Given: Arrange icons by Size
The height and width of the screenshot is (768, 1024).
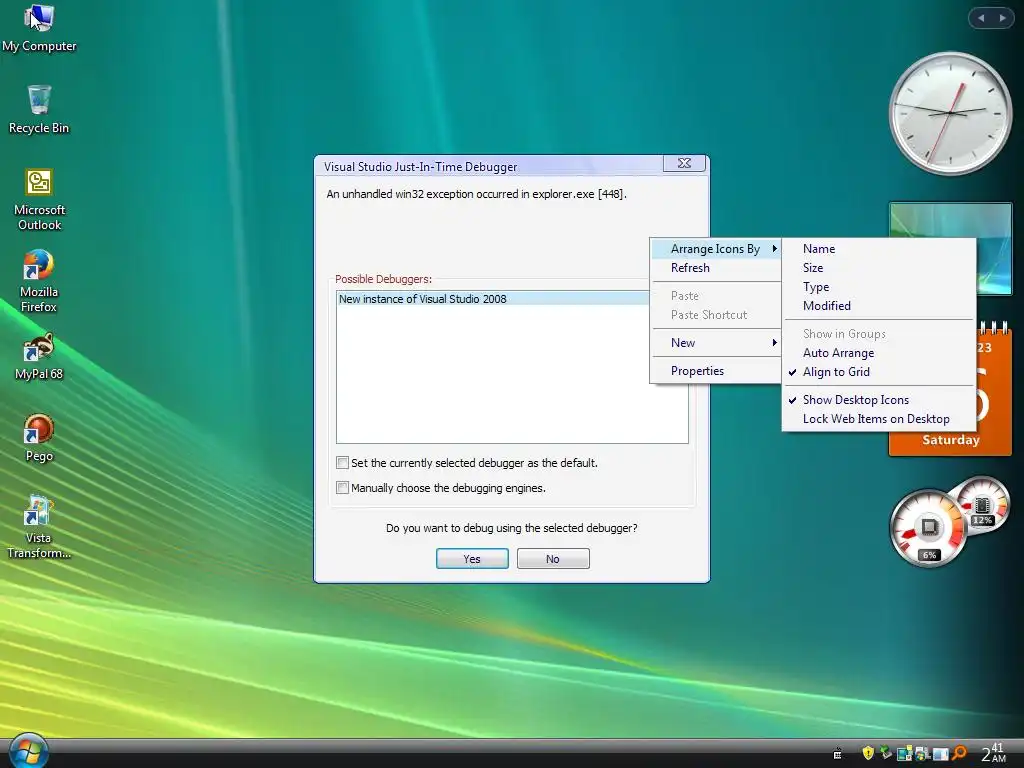Looking at the screenshot, I should 878,268.
